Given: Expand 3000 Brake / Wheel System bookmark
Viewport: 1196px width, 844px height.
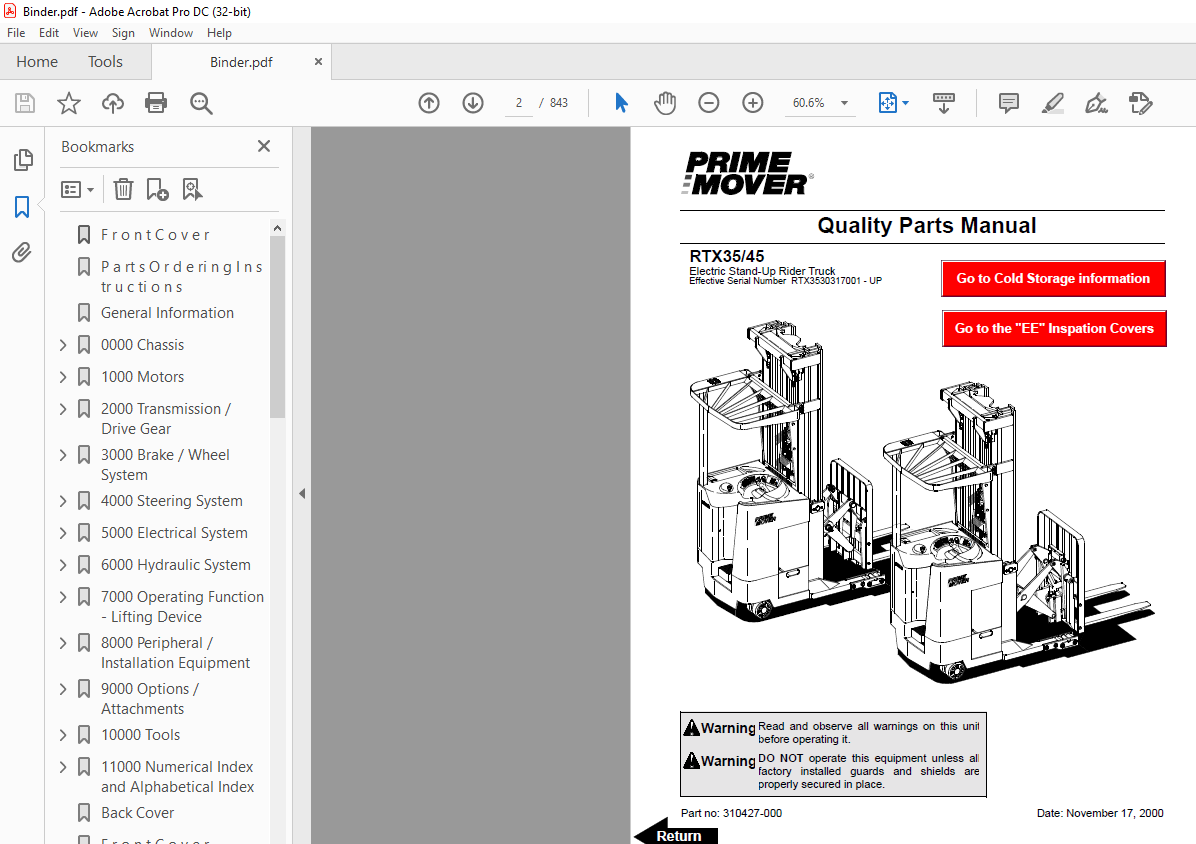Looking at the screenshot, I should [63, 455].
